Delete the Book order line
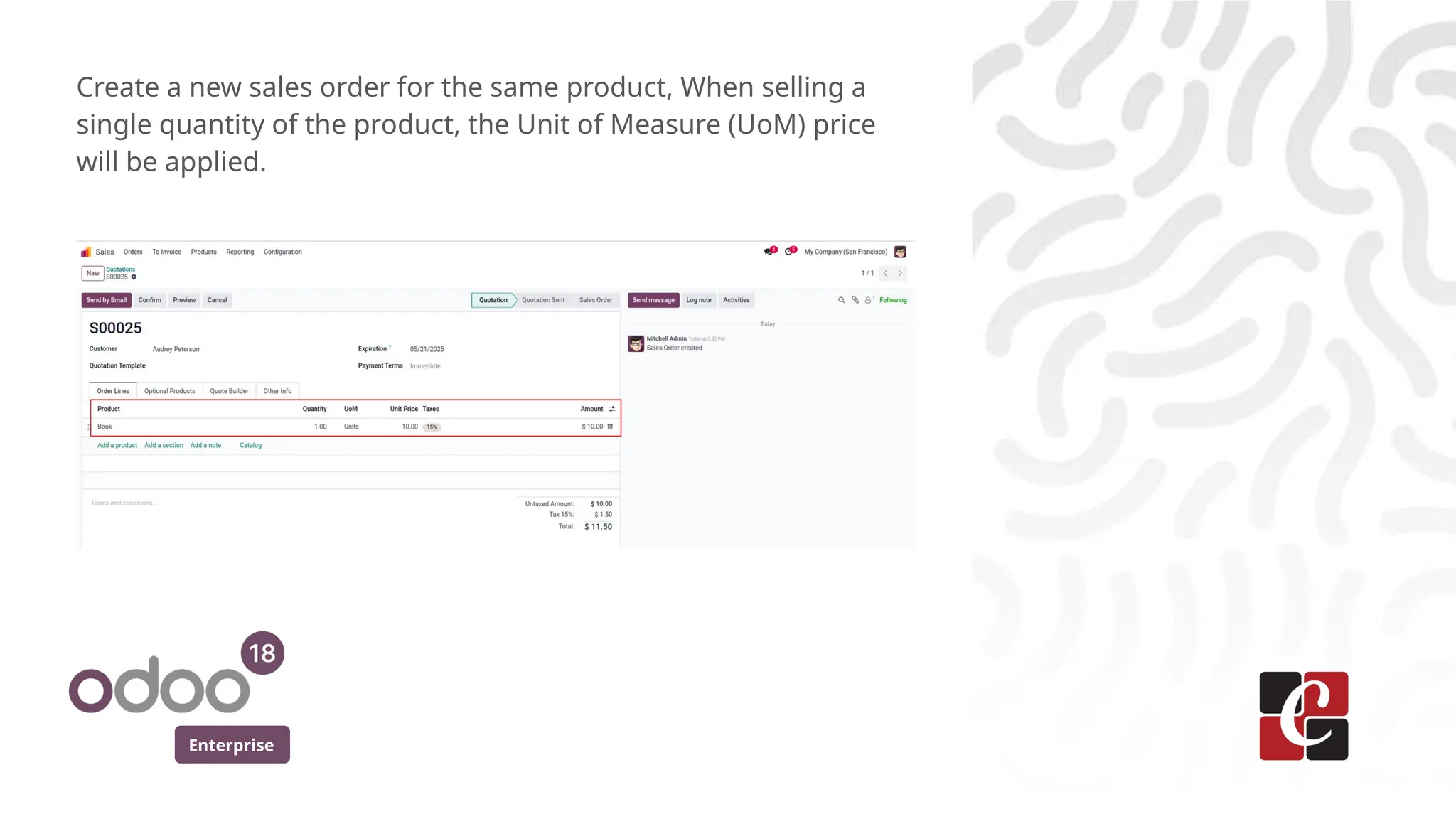 [x=610, y=427]
